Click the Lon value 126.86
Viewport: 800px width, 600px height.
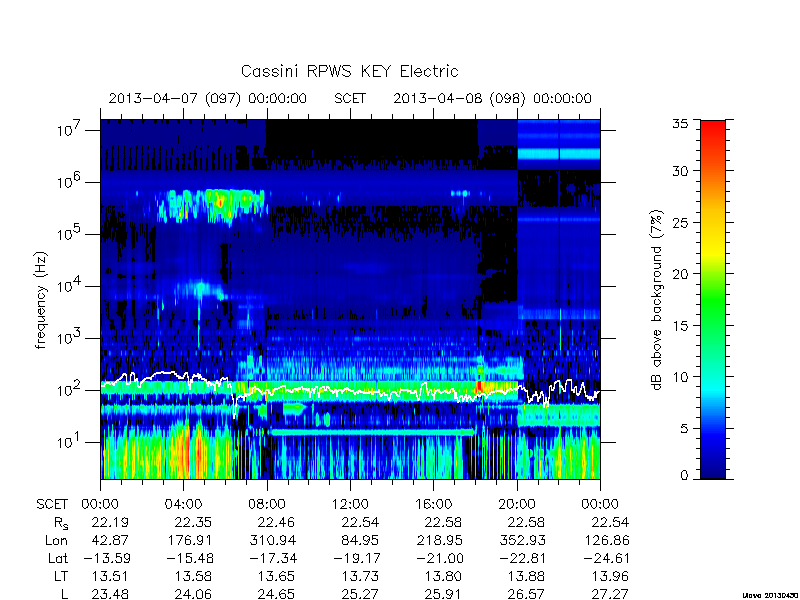pos(607,540)
